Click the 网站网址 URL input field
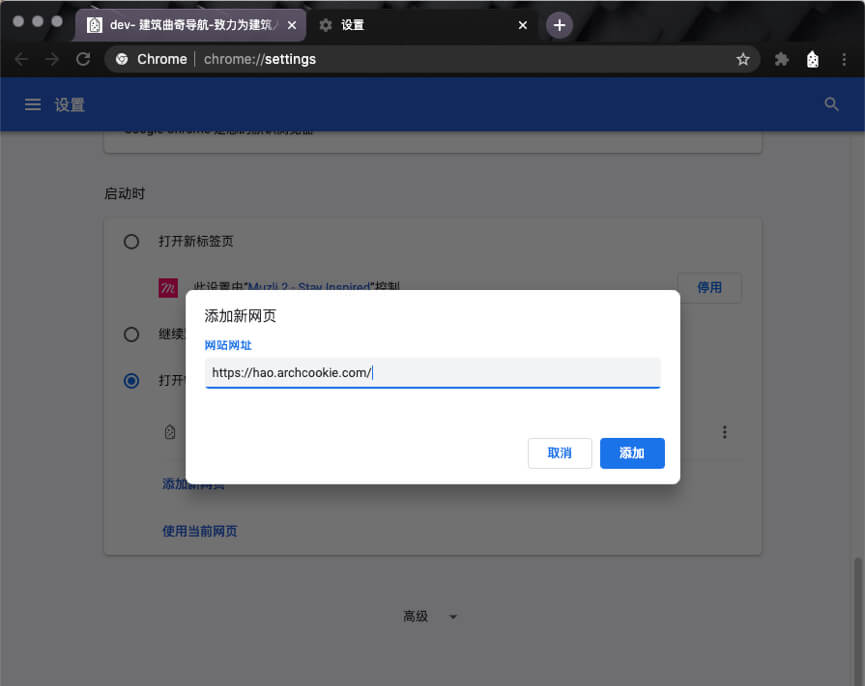Viewport: 865px width, 686px height. pyautogui.click(x=432, y=373)
